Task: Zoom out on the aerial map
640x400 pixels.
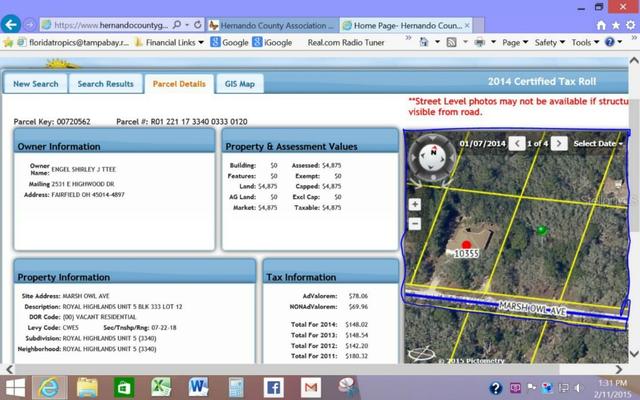Action: point(415,223)
